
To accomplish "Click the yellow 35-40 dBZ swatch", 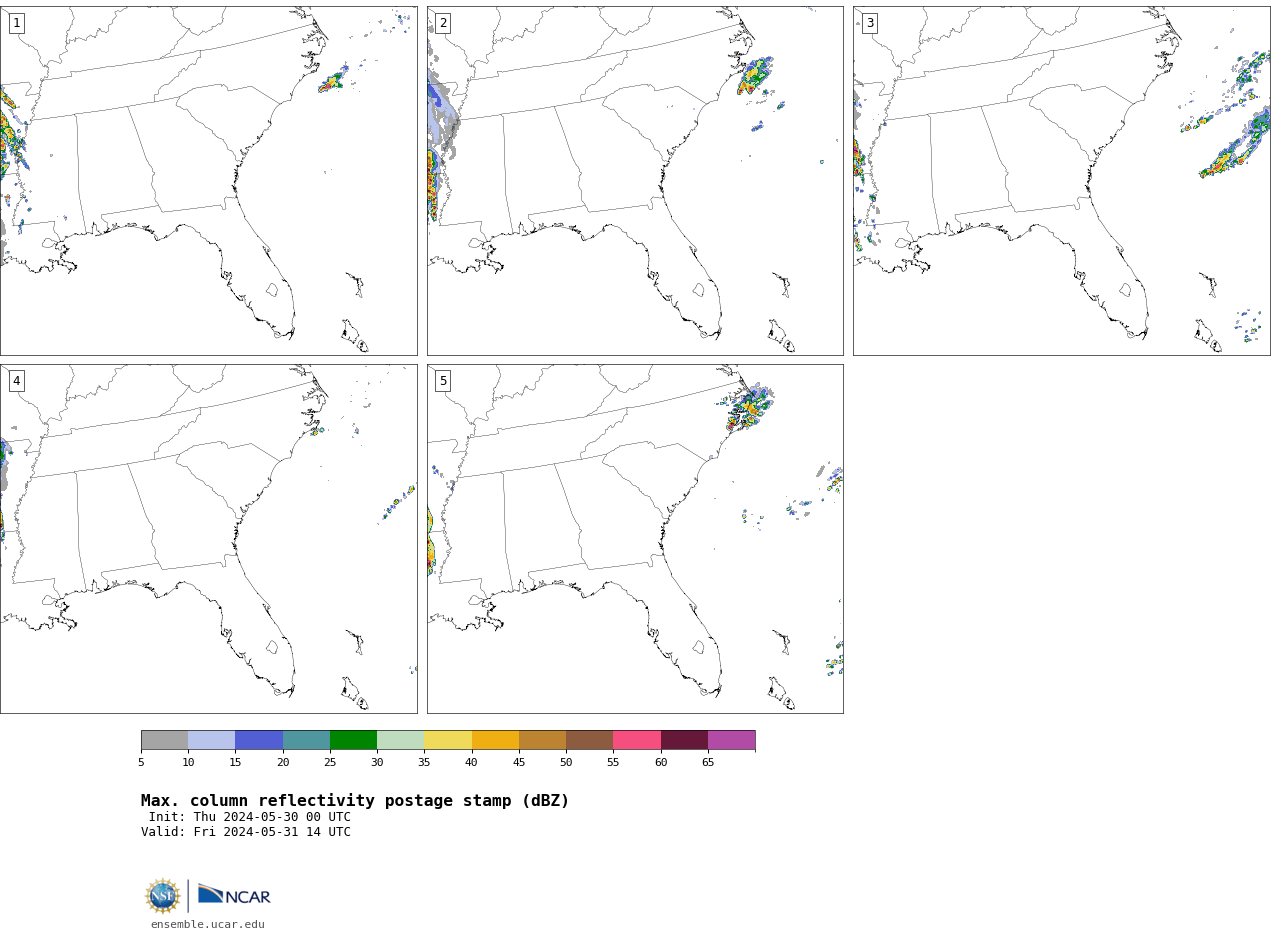I will 448,740.
